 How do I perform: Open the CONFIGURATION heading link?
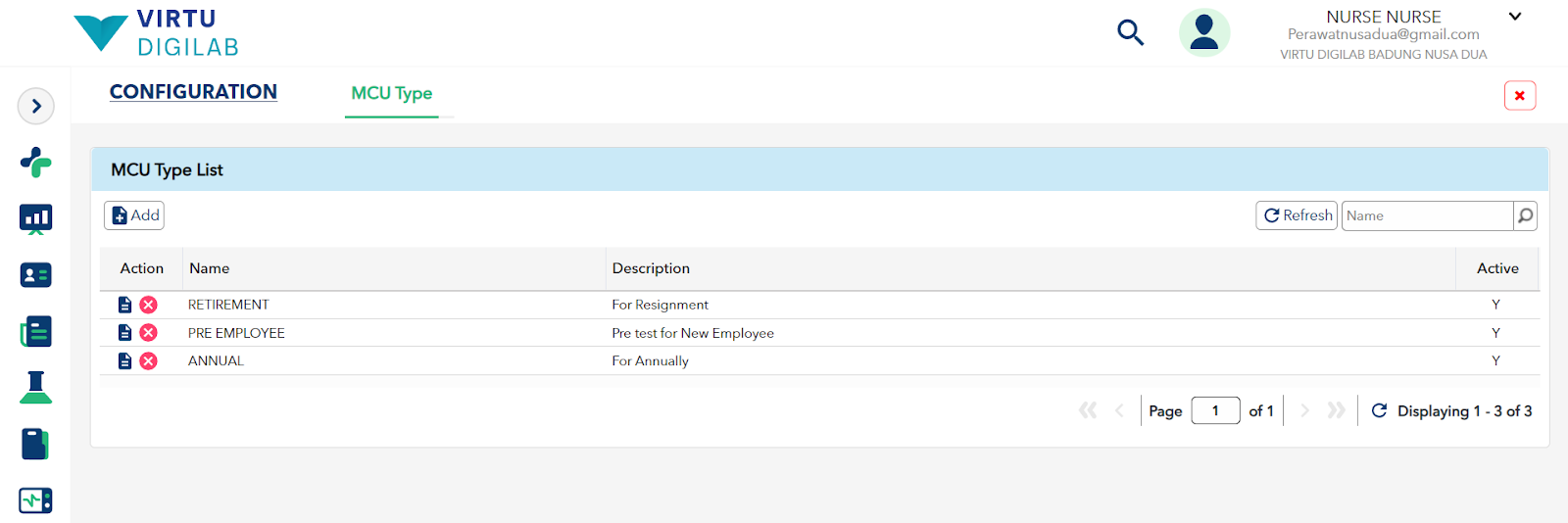pos(193,92)
